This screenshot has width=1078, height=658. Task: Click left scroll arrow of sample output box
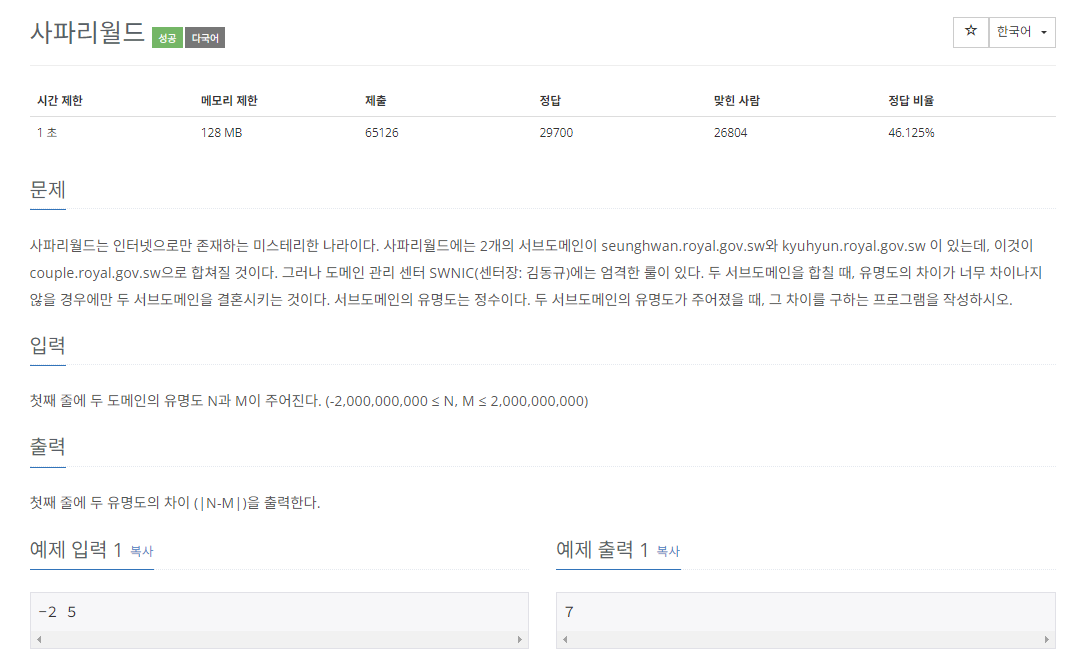pos(565,639)
